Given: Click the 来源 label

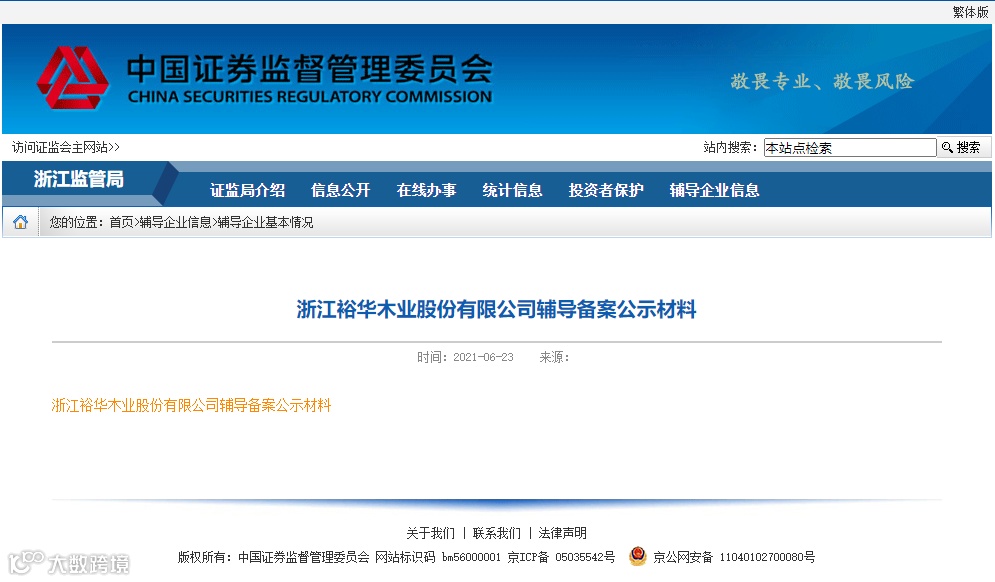Looking at the screenshot, I should click(554, 357).
